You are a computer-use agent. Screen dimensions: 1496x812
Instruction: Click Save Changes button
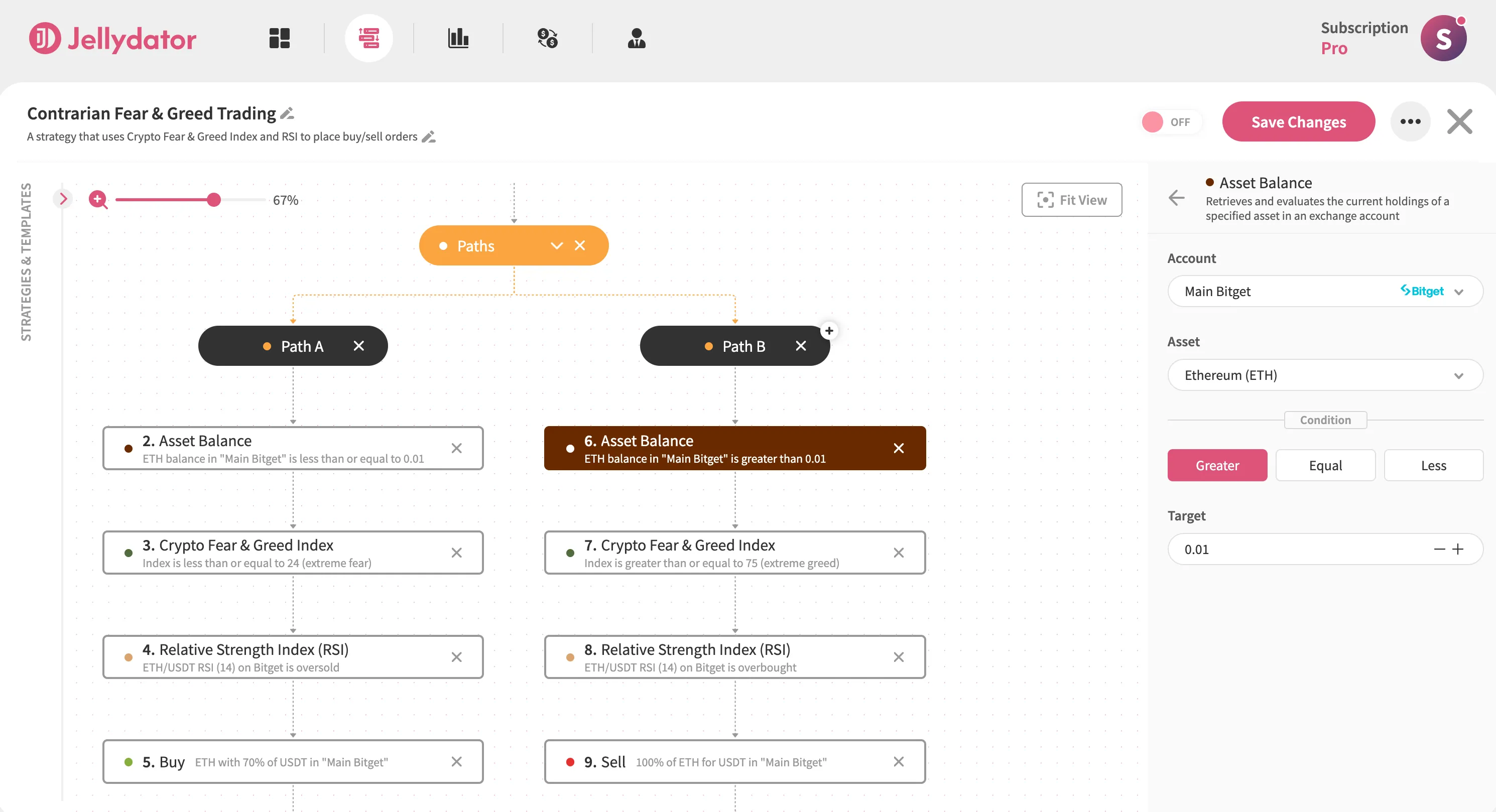[1298, 121]
